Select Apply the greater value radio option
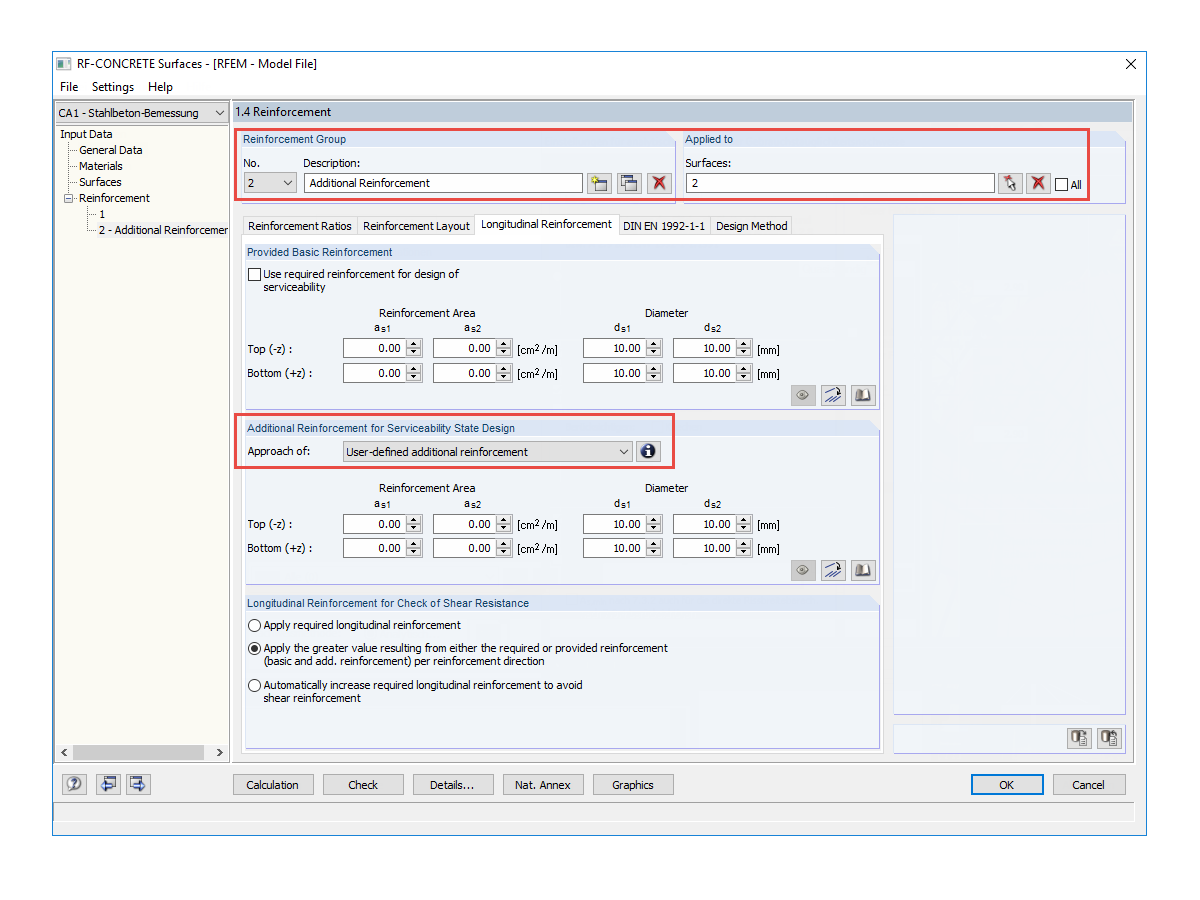Image resolution: width=1200 pixels, height=900 pixels. click(x=254, y=648)
